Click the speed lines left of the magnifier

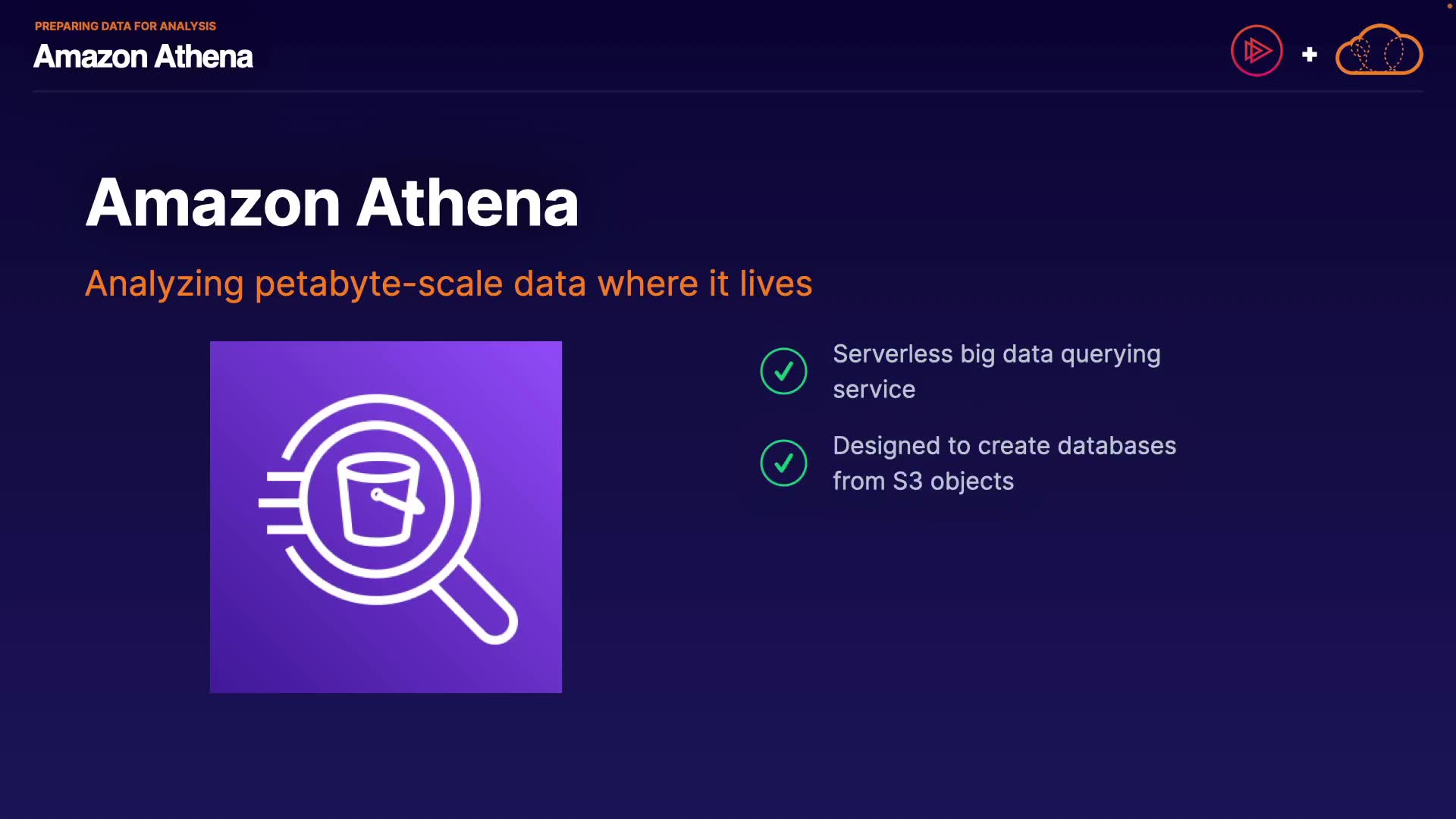pos(282,502)
